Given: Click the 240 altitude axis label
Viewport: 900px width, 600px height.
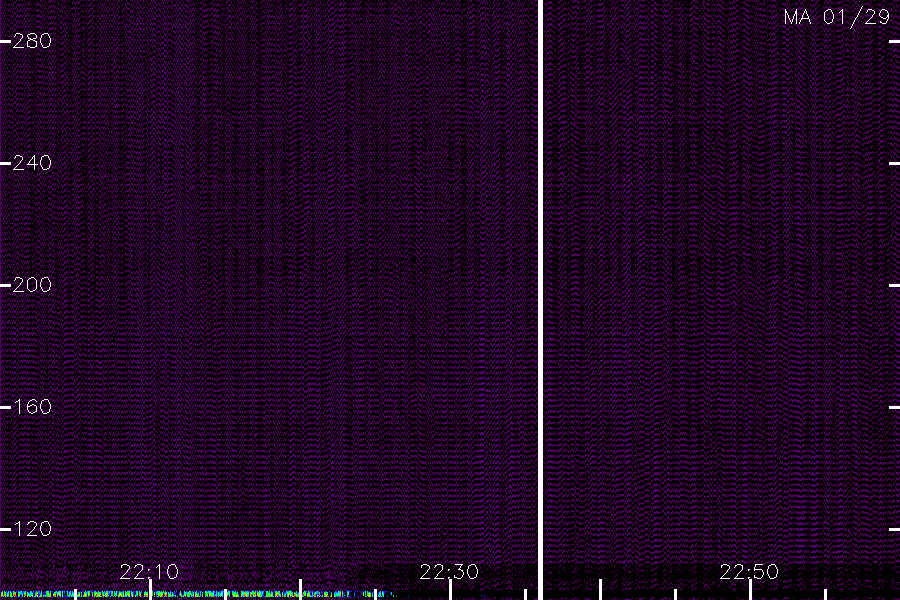Looking at the screenshot, I should 32,163.
